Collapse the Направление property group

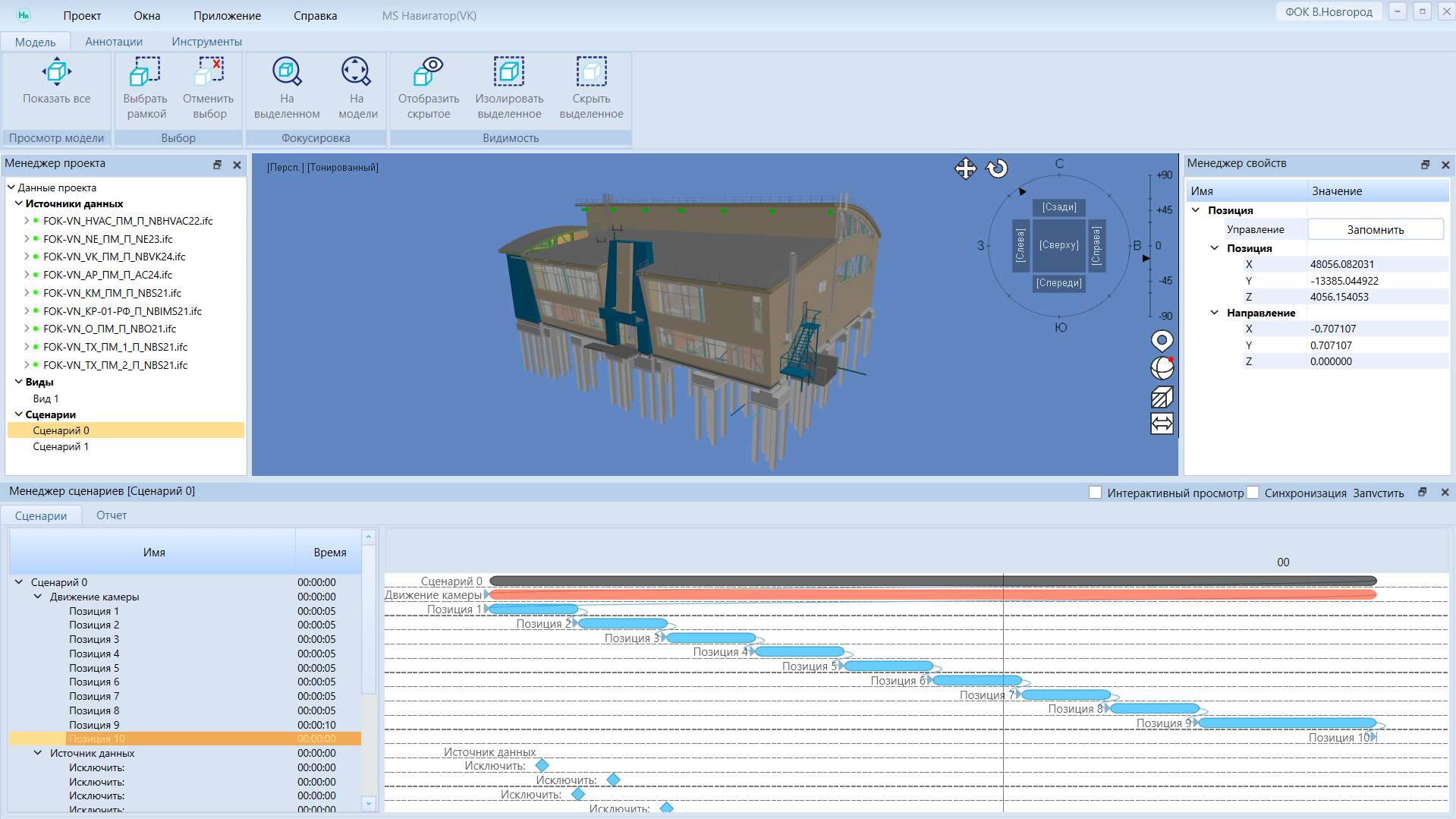tap(1214, 313)
